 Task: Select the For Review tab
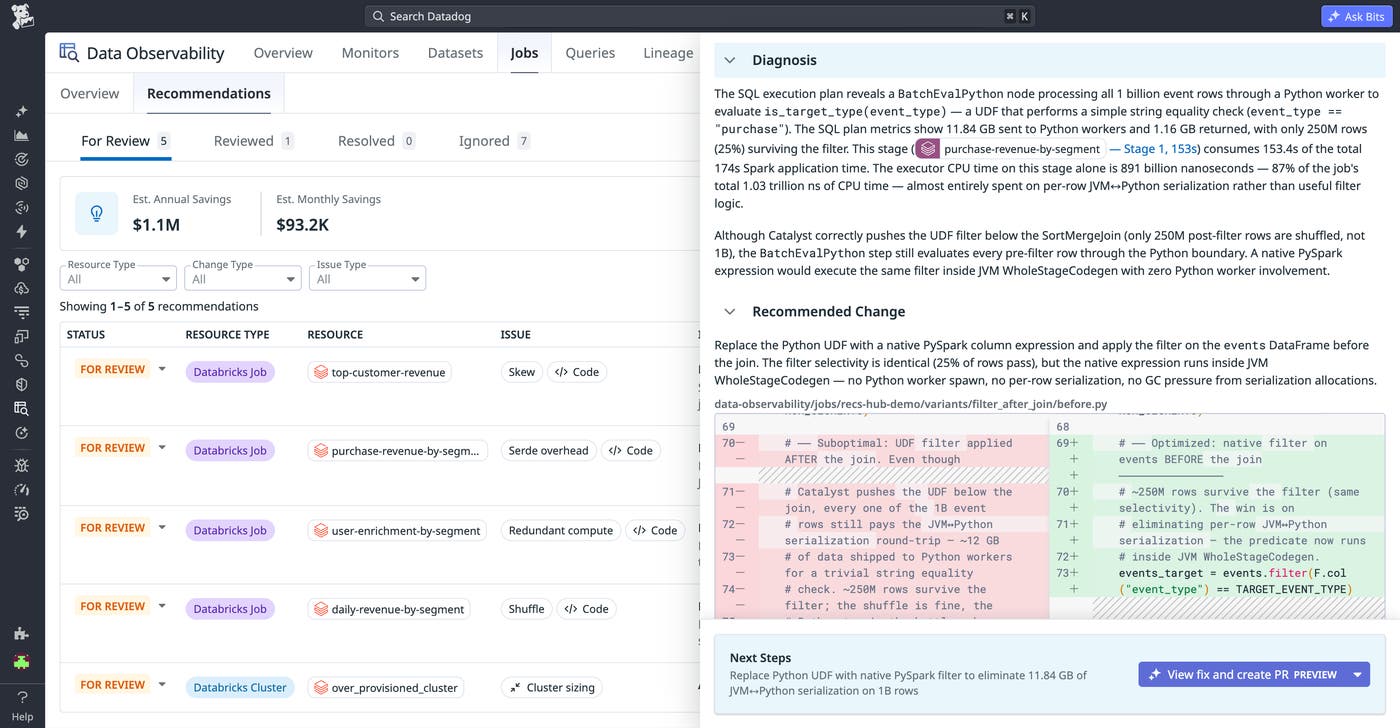coord(125,141)
